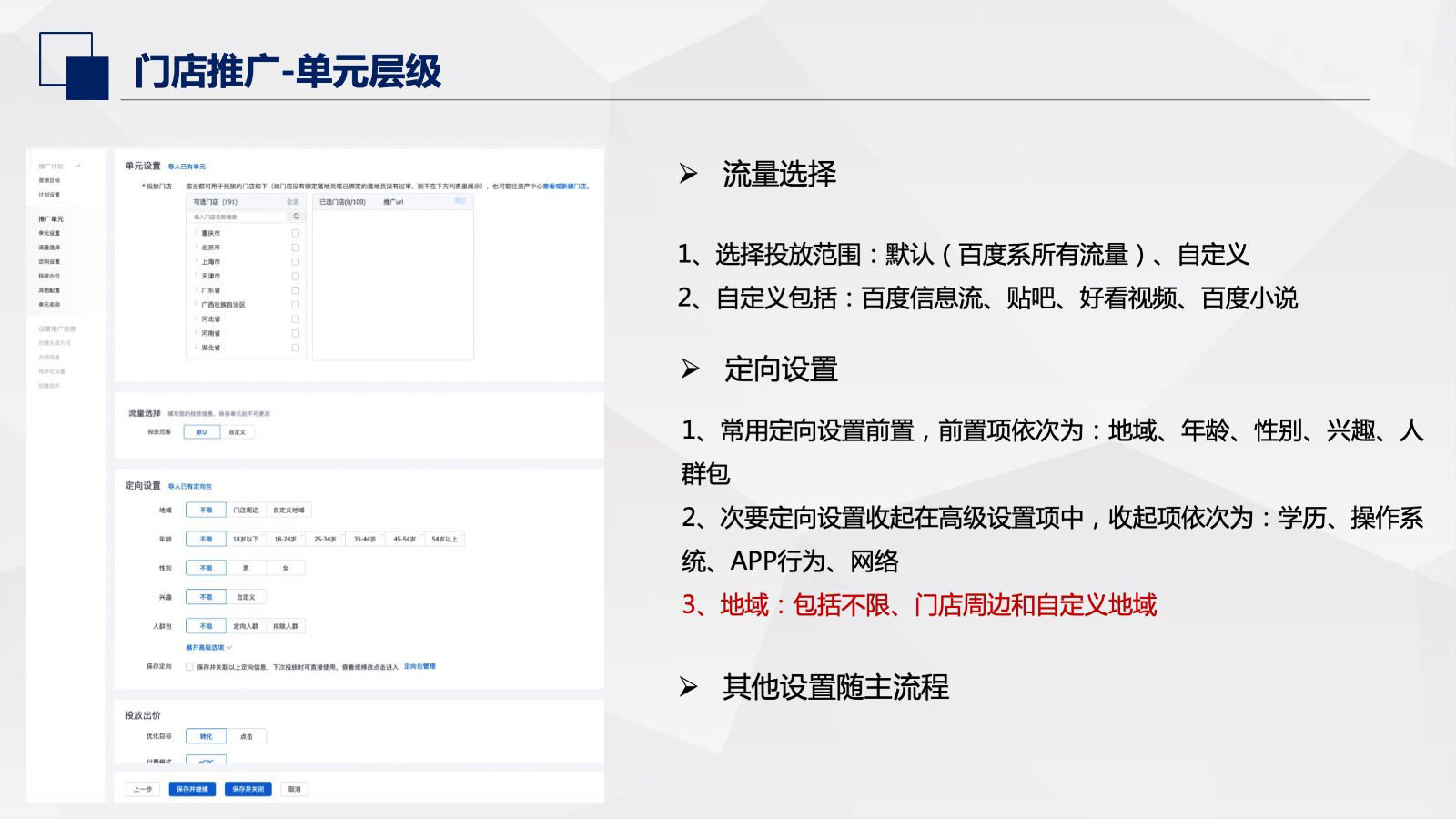
Task: Select the 18-24岁 age option
Action: pyautogui.click(x=286, y=540)
